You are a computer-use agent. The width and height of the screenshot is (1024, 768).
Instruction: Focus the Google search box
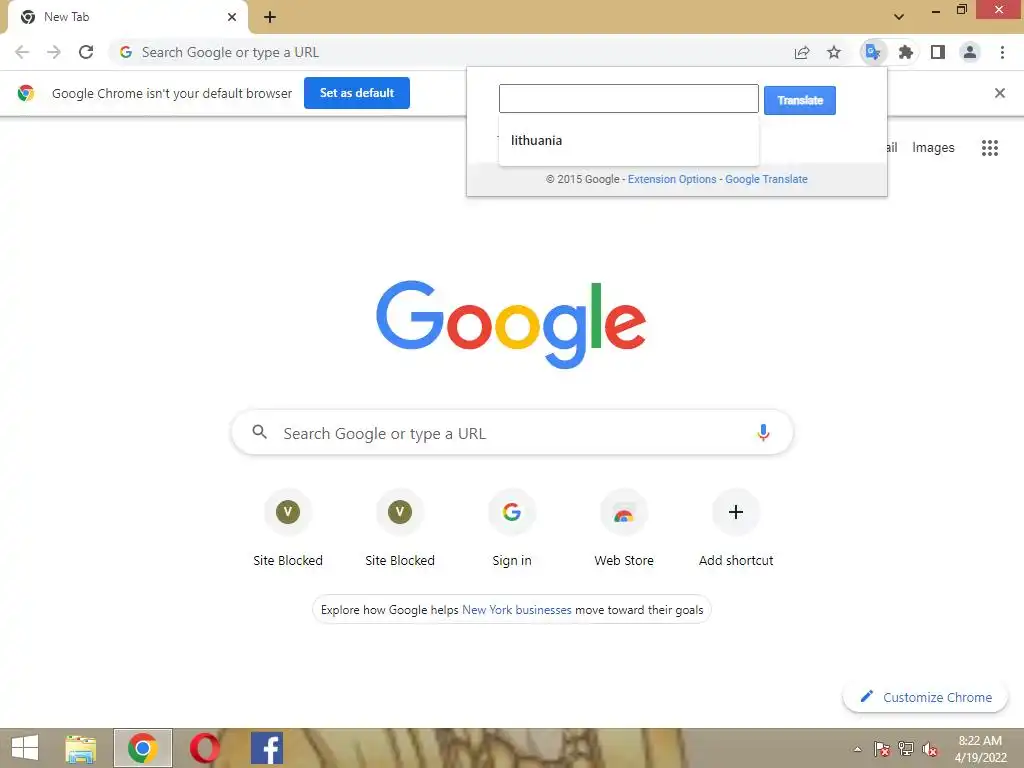(x=513, y=432)
